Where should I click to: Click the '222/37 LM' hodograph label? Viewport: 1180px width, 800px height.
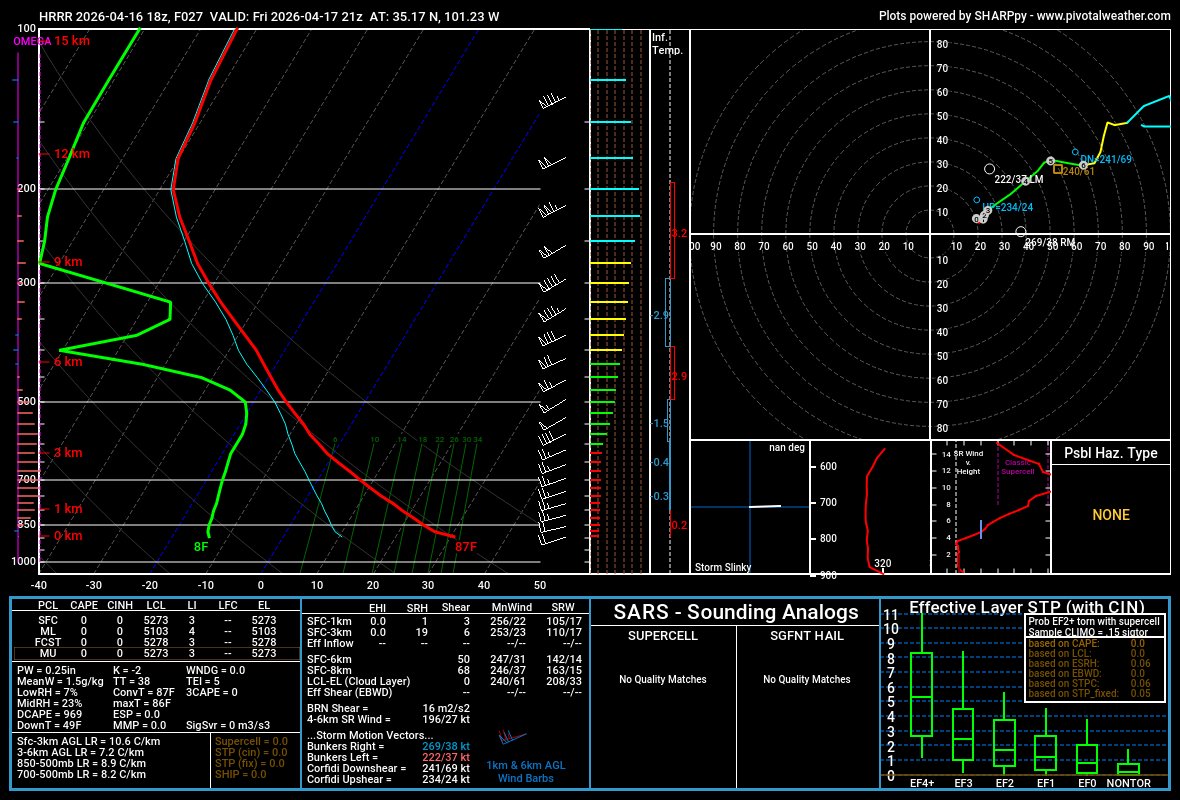click(x=1019, y=179)
